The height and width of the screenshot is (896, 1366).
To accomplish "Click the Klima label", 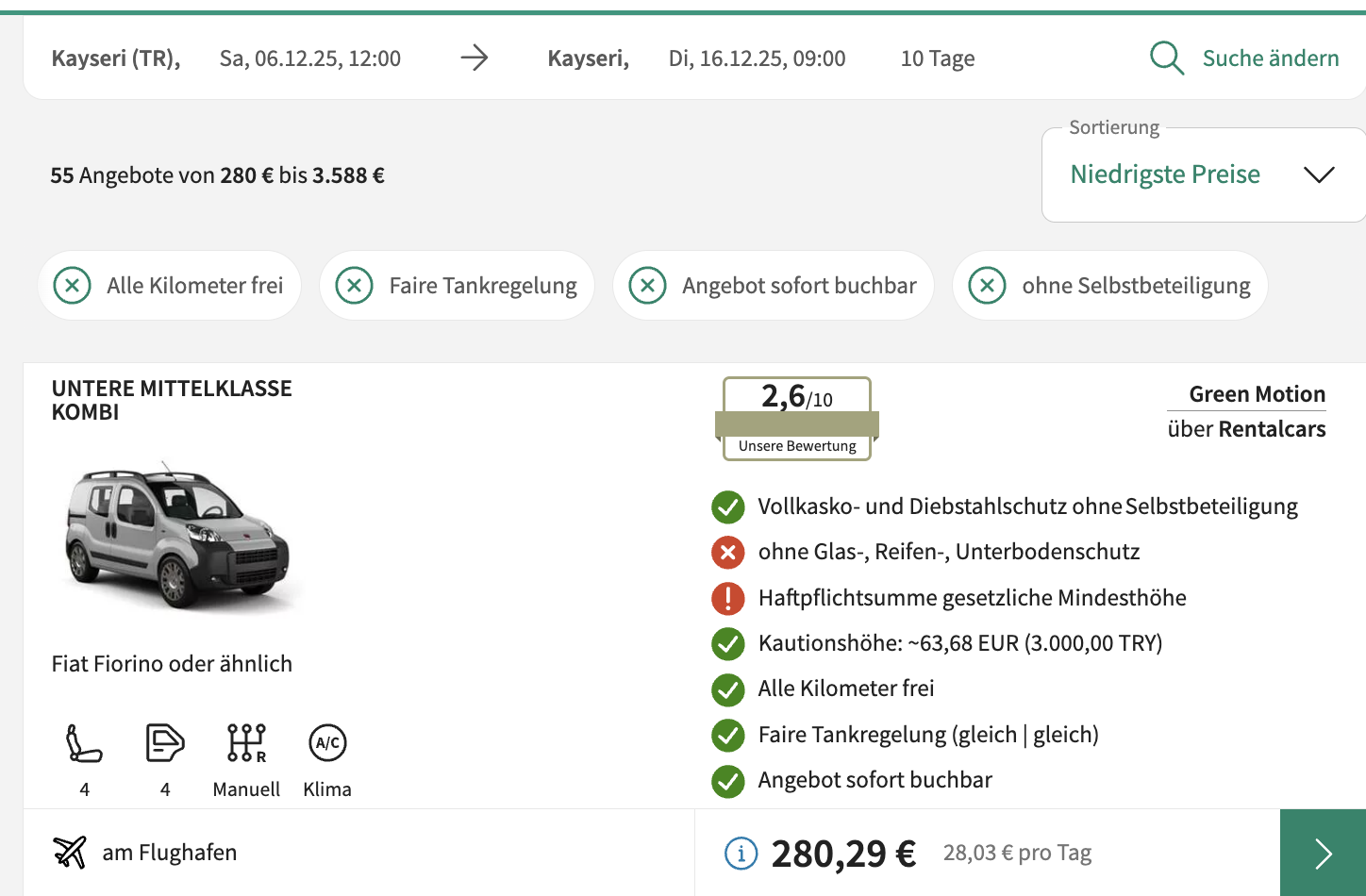I will (x=327, y=789).
